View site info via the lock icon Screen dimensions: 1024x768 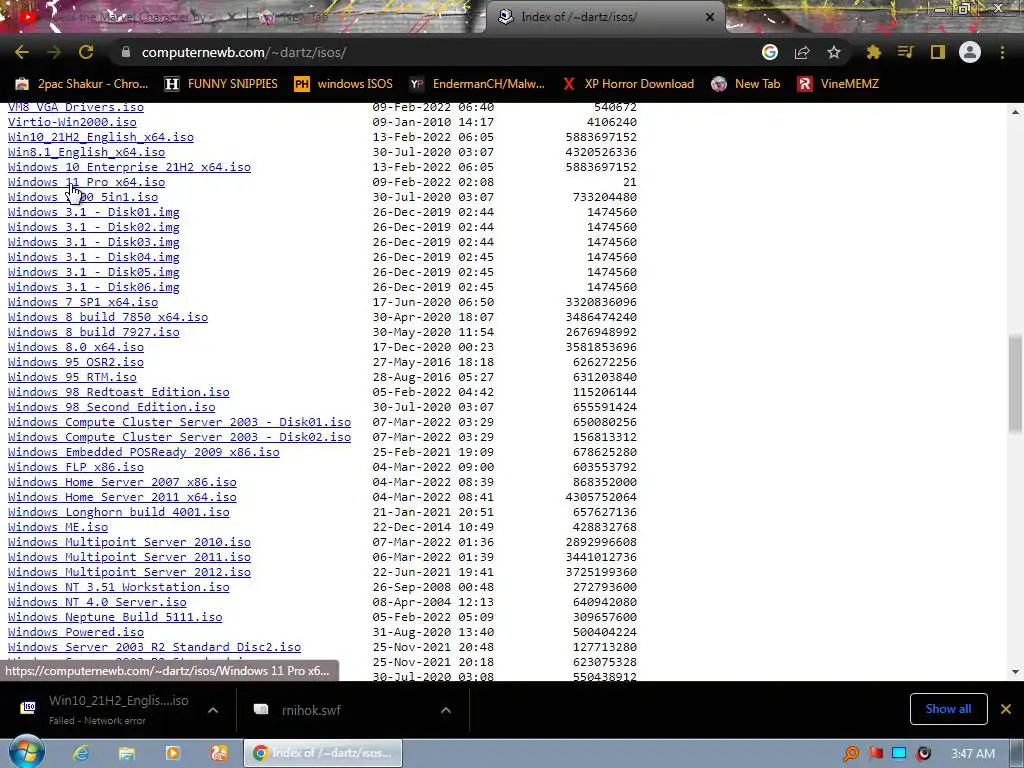(126, 52)
